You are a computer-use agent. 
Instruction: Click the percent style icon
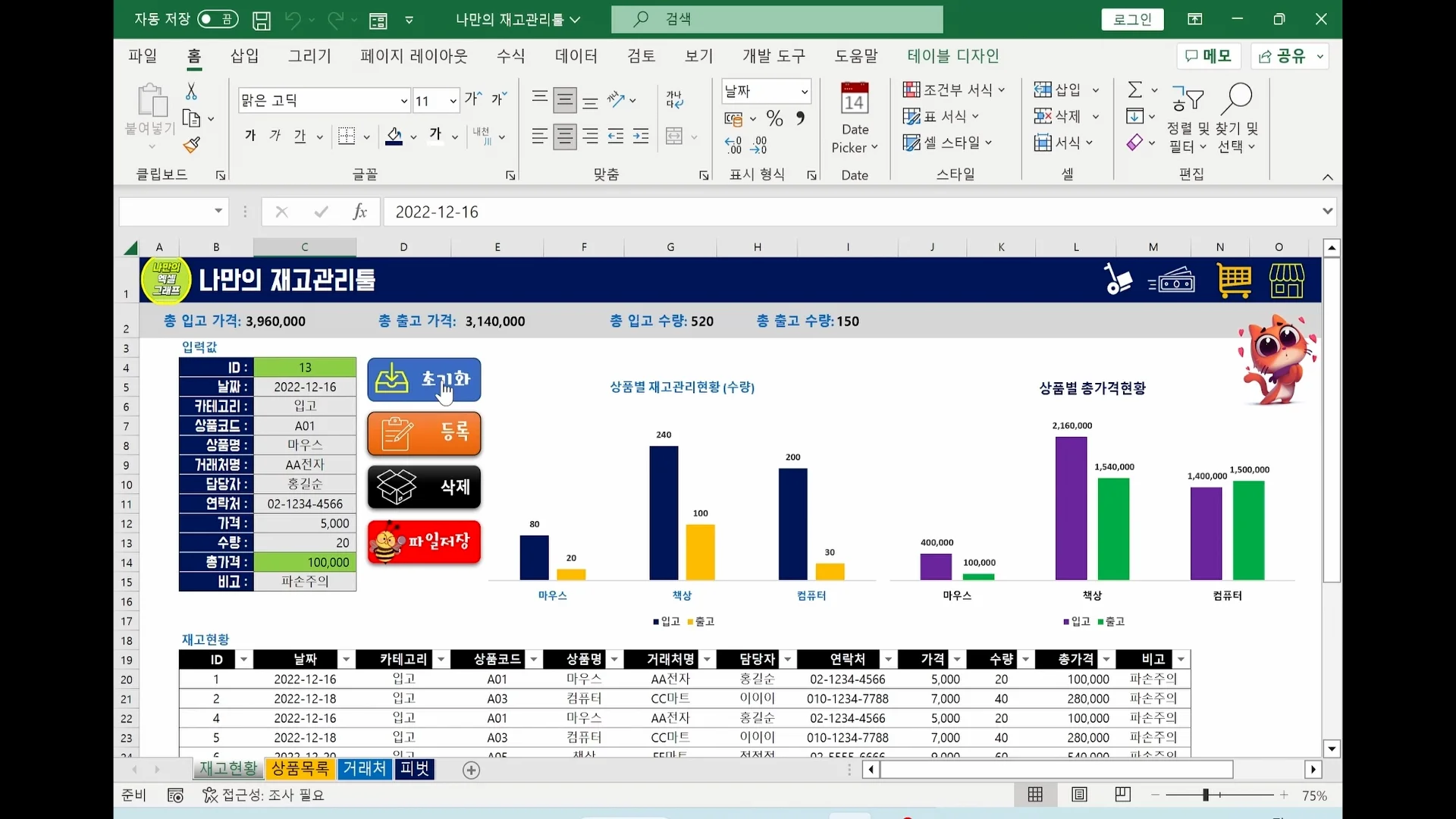774,118
